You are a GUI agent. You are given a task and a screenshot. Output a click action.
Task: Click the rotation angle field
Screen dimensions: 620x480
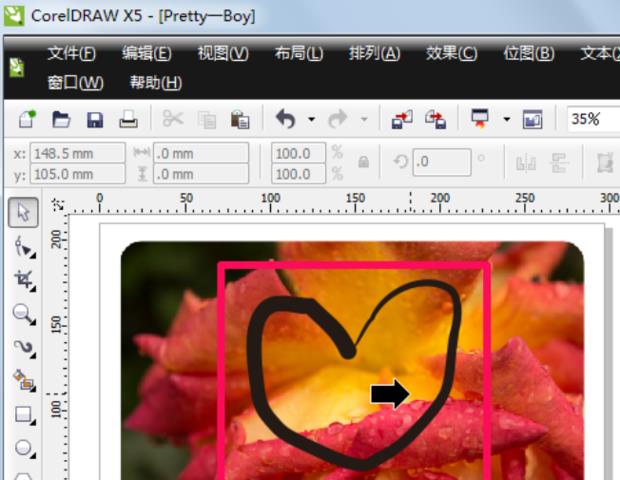click(x=442, y=162)
